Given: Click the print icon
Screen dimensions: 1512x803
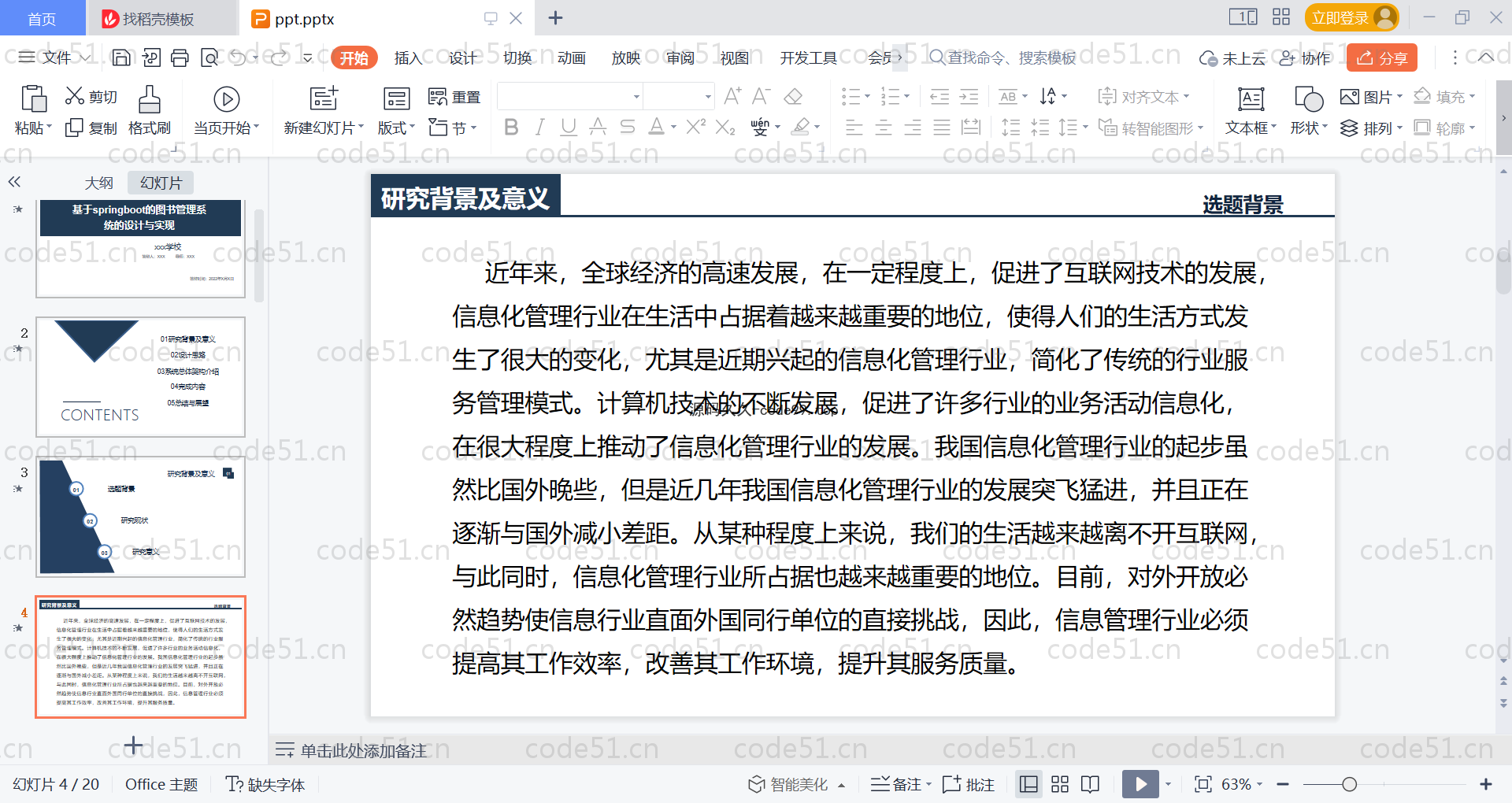Looking at the screenshot, I should pos(180,57).
